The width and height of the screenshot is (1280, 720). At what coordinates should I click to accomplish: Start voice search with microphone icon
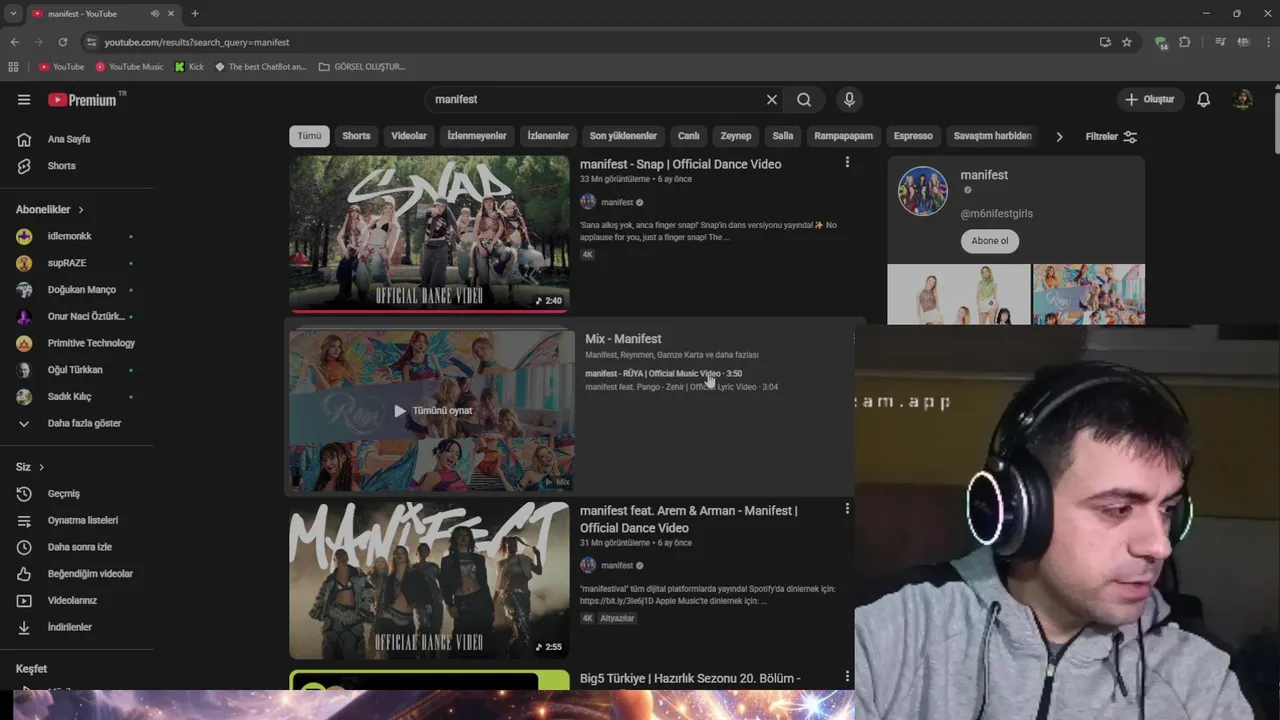pyautogui.click(x=849, y=99)
